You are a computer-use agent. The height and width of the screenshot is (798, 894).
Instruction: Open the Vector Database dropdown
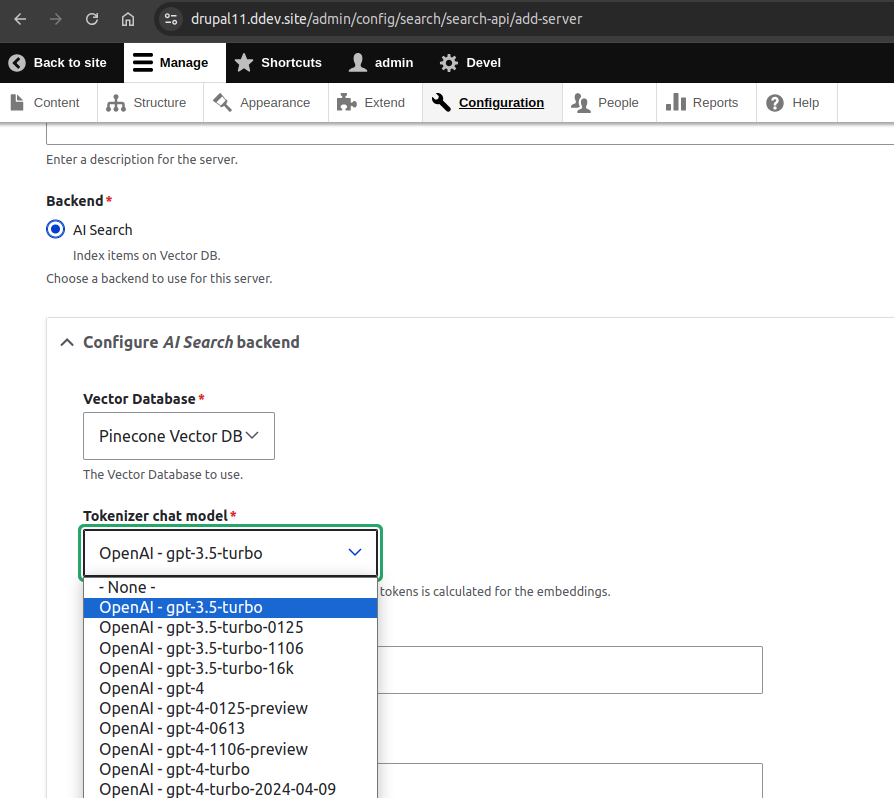[178, 436]
